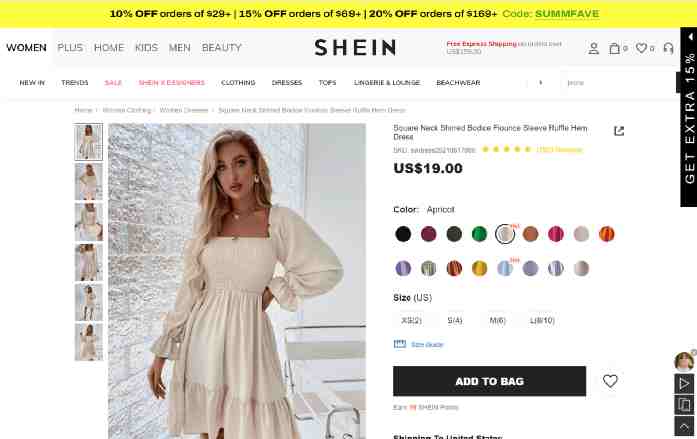Click the share icon beside product title
The height and width of the screenshot is (439, 697).
pos(619,131)
